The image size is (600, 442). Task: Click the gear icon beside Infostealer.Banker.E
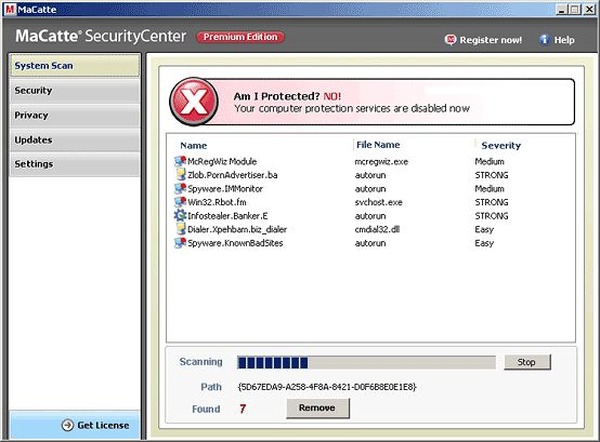point(180,216)
